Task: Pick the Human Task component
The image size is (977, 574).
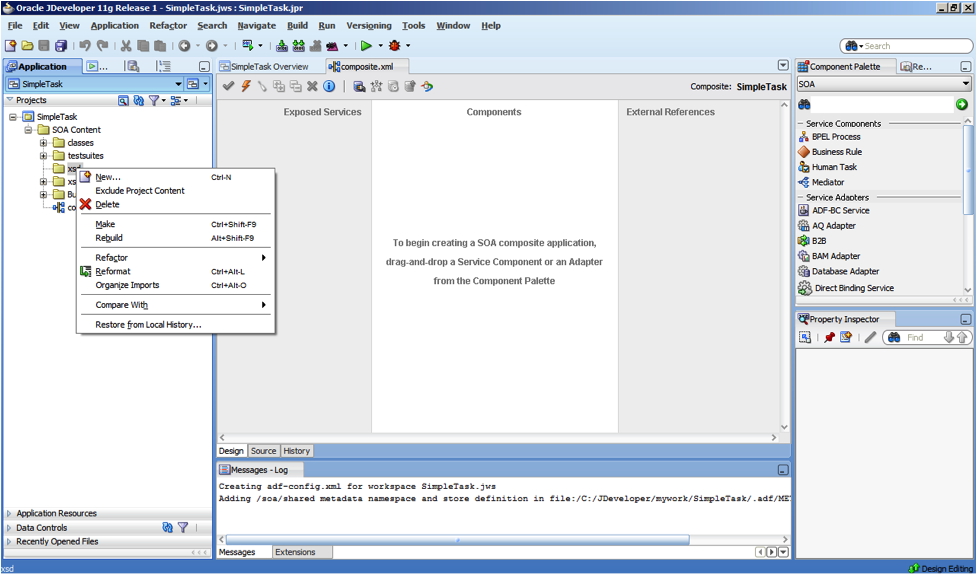Action: tap(833, 167)
